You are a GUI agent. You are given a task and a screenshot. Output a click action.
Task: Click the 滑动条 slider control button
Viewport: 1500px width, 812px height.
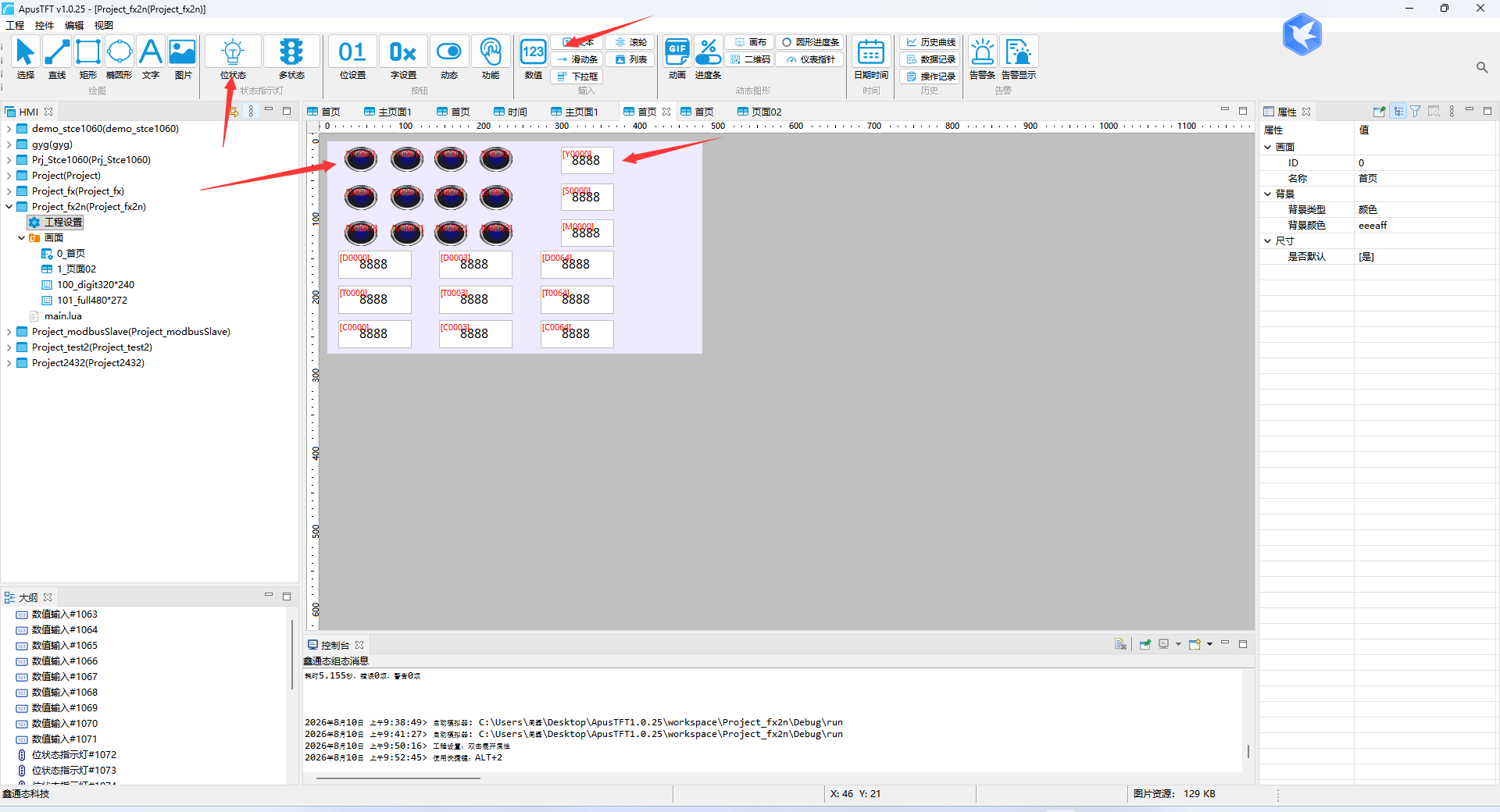click(x=577, y=59)
